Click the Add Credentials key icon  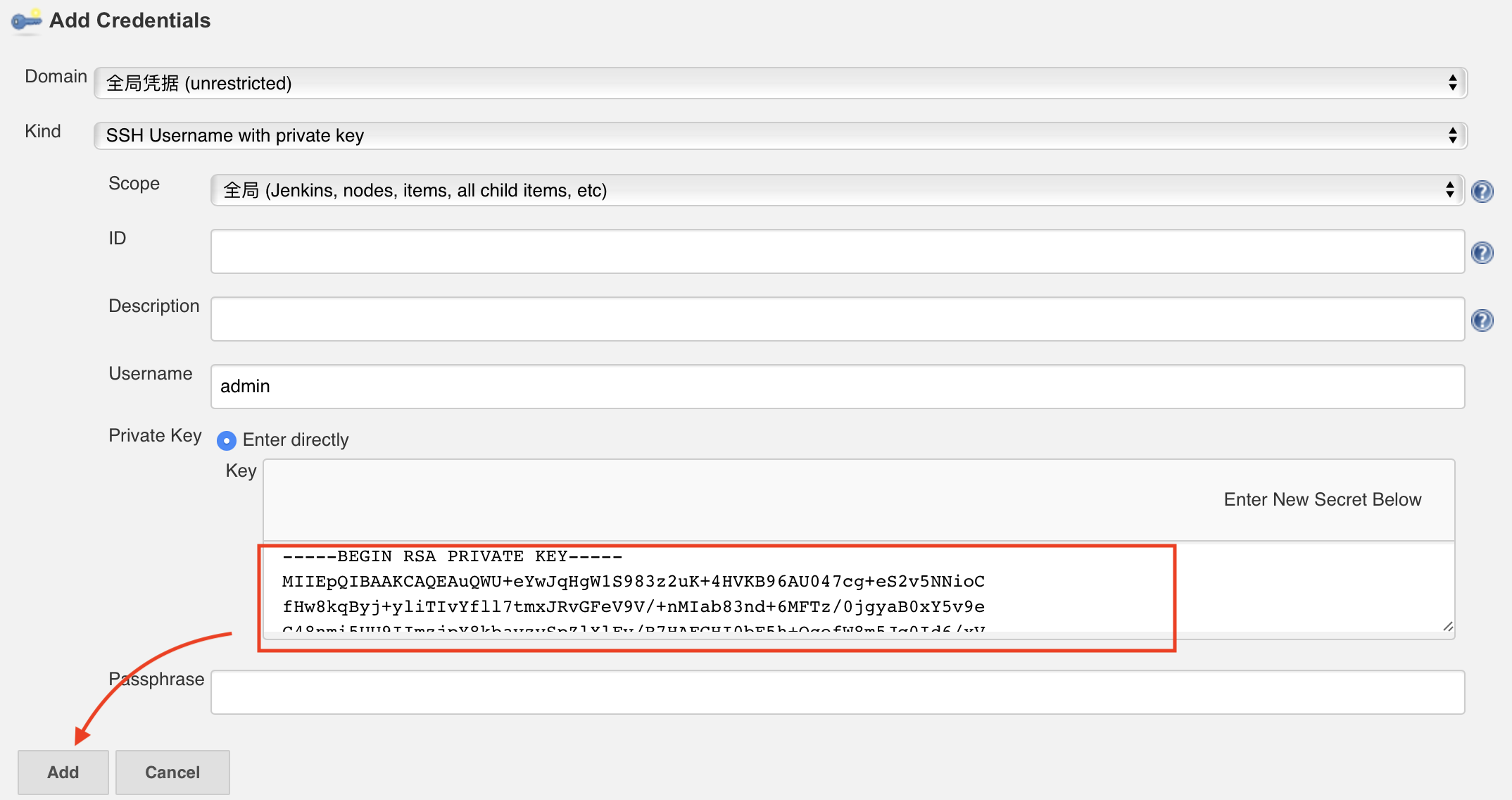pyautogui.click(x=27, y=20)
